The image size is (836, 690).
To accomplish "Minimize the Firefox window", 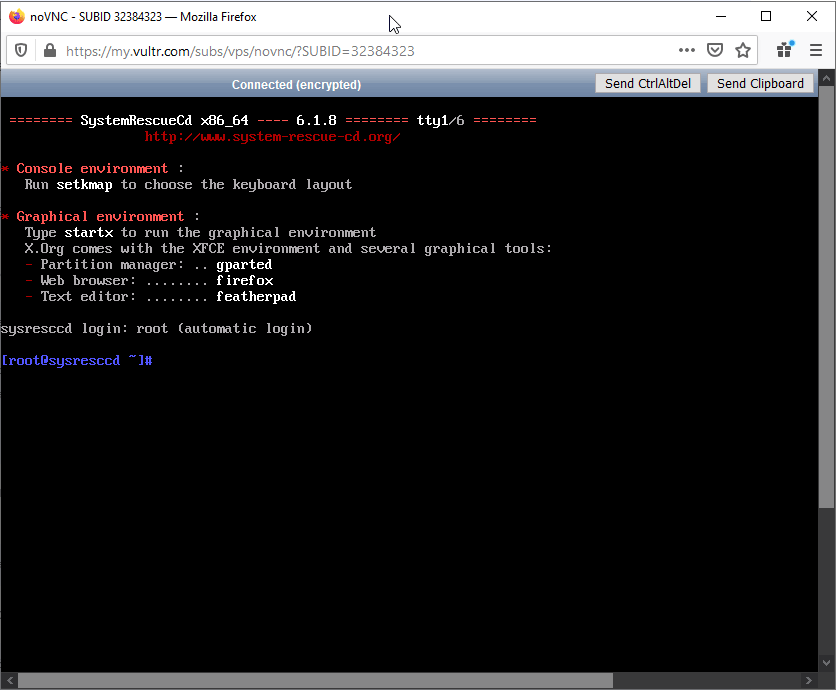I will pyautogui.click(x=721, y=17).
